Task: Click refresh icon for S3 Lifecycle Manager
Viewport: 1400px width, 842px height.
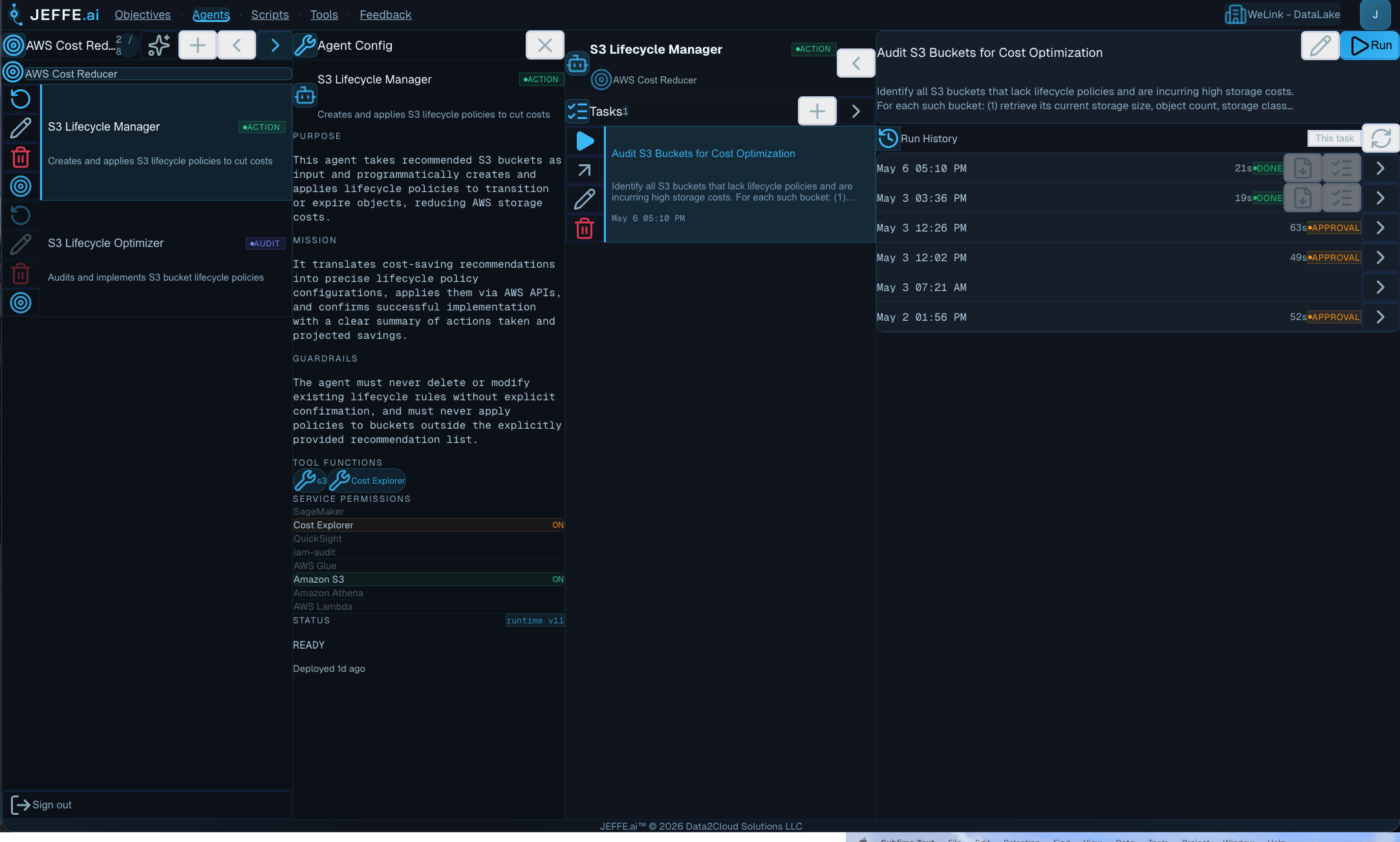Action: [21, 99]
